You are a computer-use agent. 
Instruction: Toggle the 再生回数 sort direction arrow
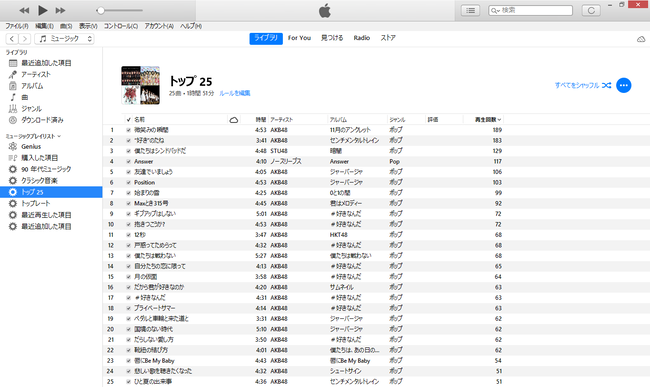click(x=499, y=120)
